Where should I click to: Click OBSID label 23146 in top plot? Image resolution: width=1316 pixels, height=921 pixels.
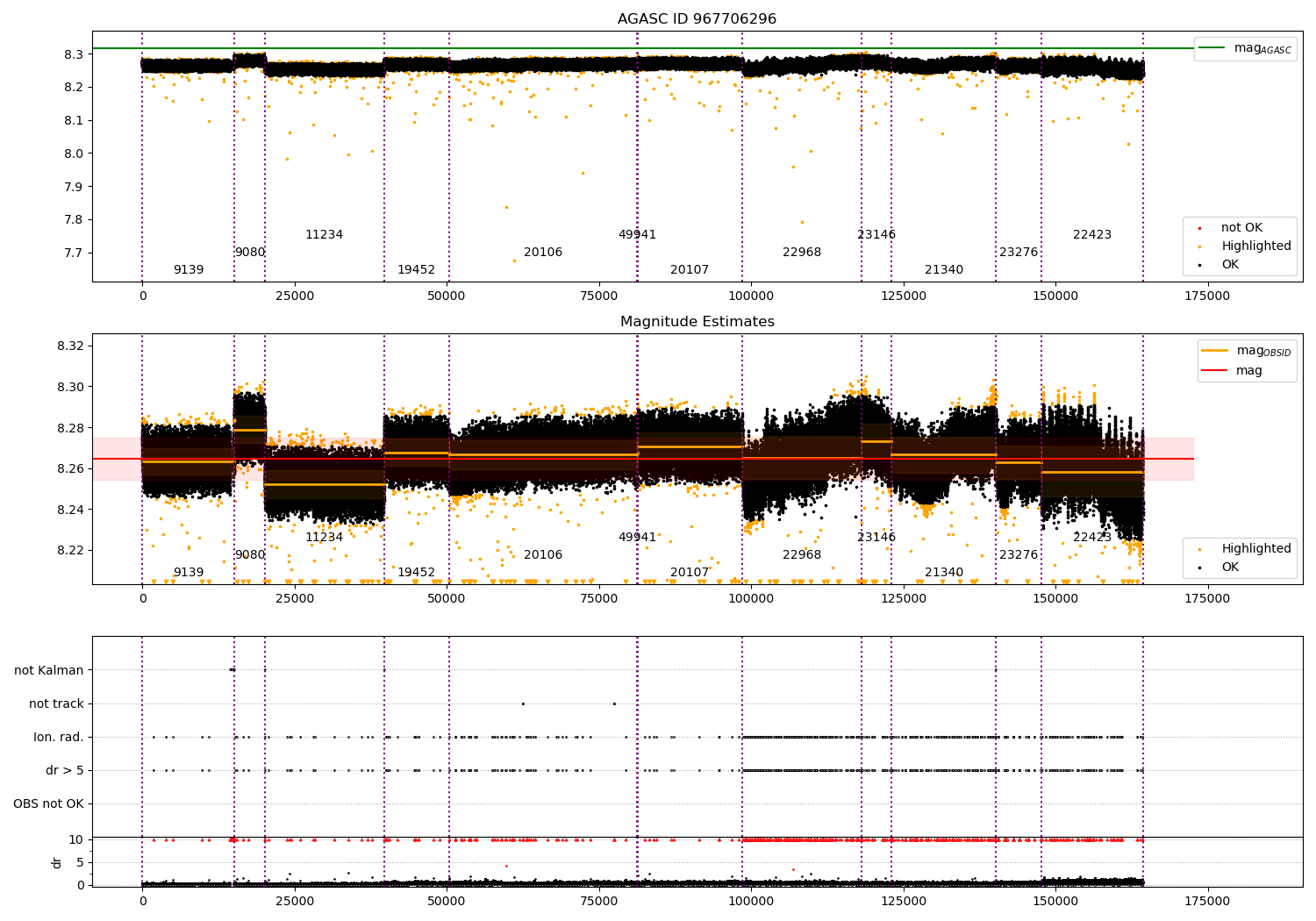876,235
